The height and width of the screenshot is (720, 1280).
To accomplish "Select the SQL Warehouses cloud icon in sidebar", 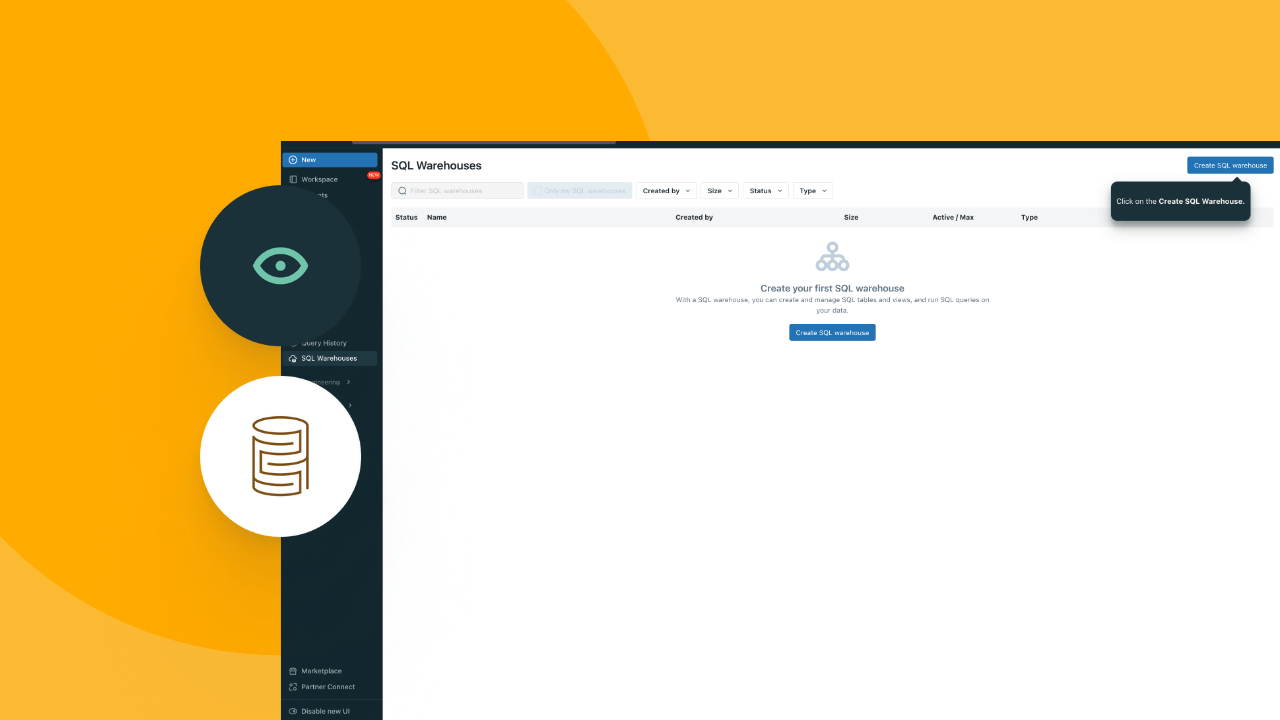I will (293, 358).
